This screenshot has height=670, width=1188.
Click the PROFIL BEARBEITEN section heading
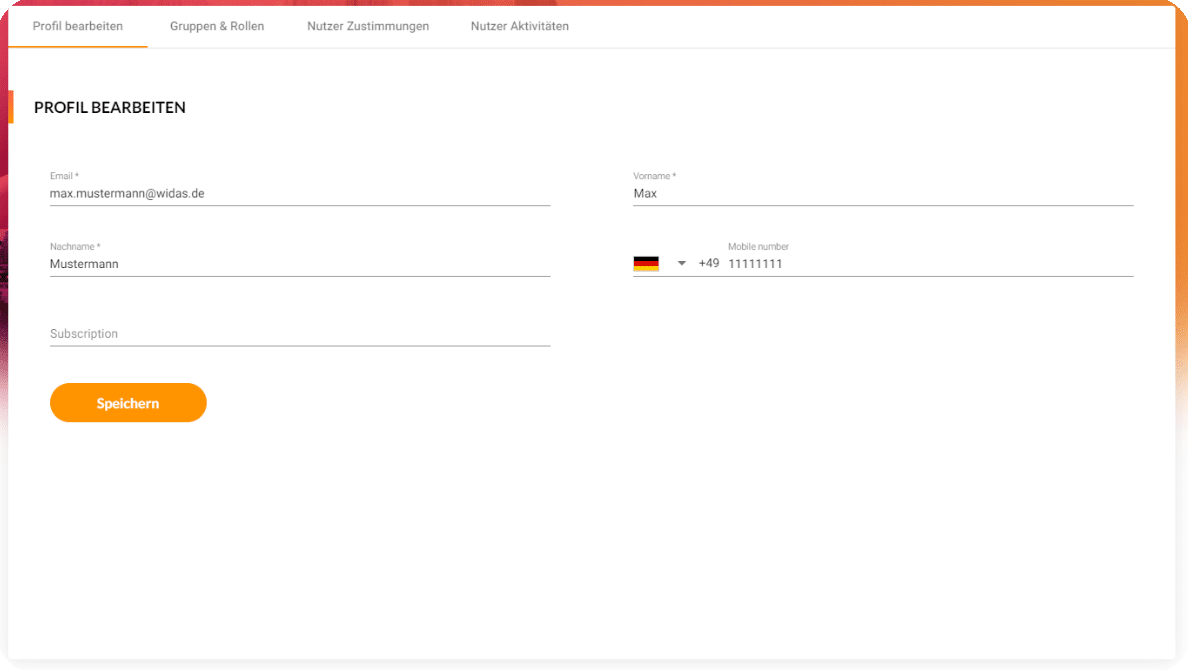110,108
